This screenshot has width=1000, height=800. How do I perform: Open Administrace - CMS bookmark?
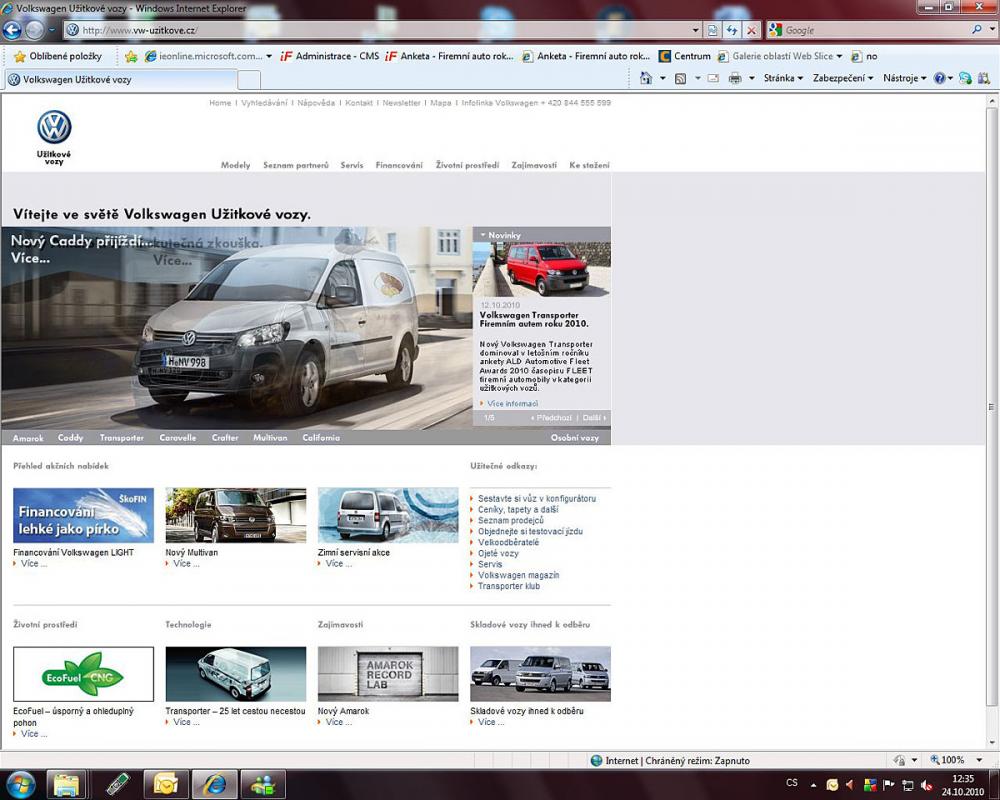[330, 56]
